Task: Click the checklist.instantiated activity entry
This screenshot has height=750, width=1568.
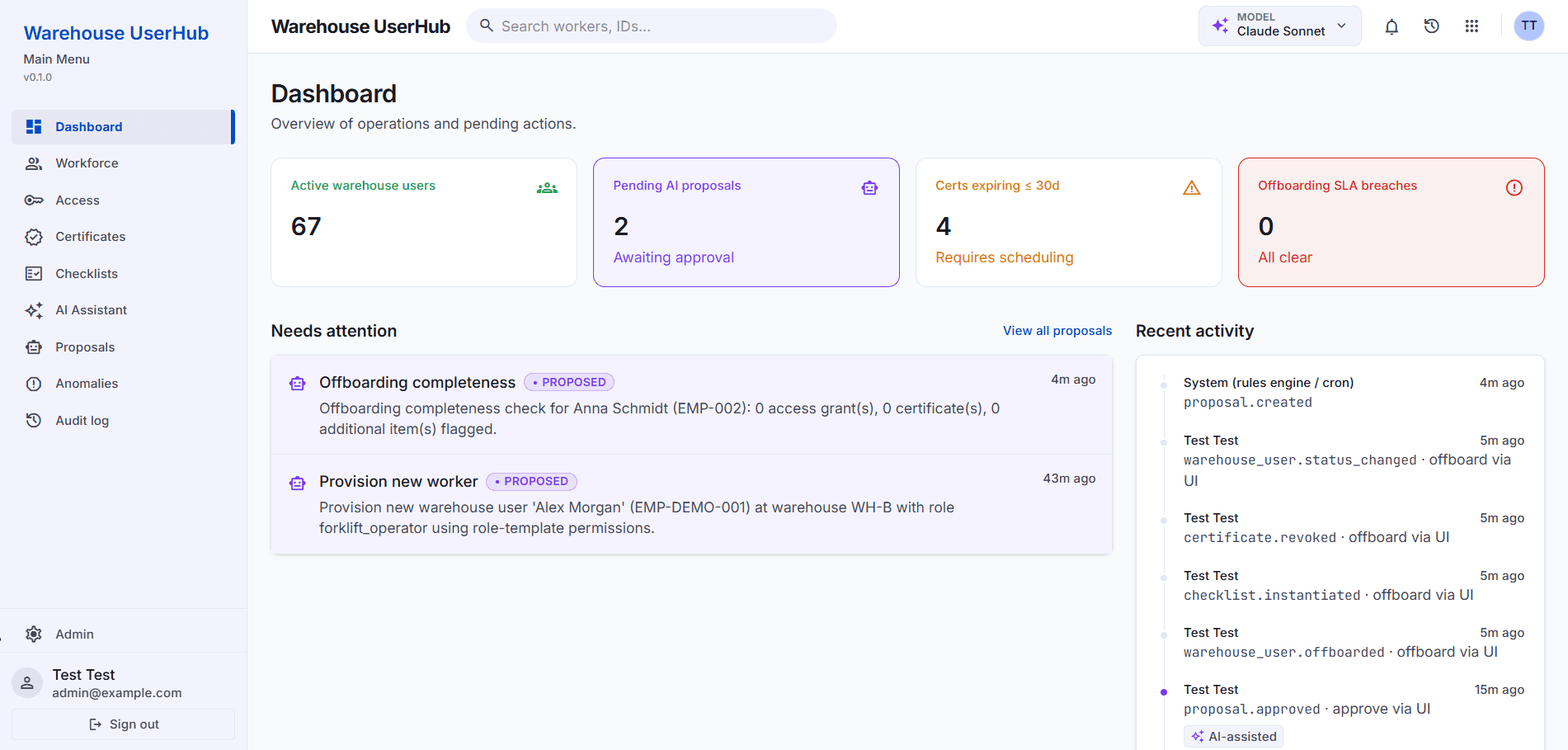Action: (x=1354, y=586)
